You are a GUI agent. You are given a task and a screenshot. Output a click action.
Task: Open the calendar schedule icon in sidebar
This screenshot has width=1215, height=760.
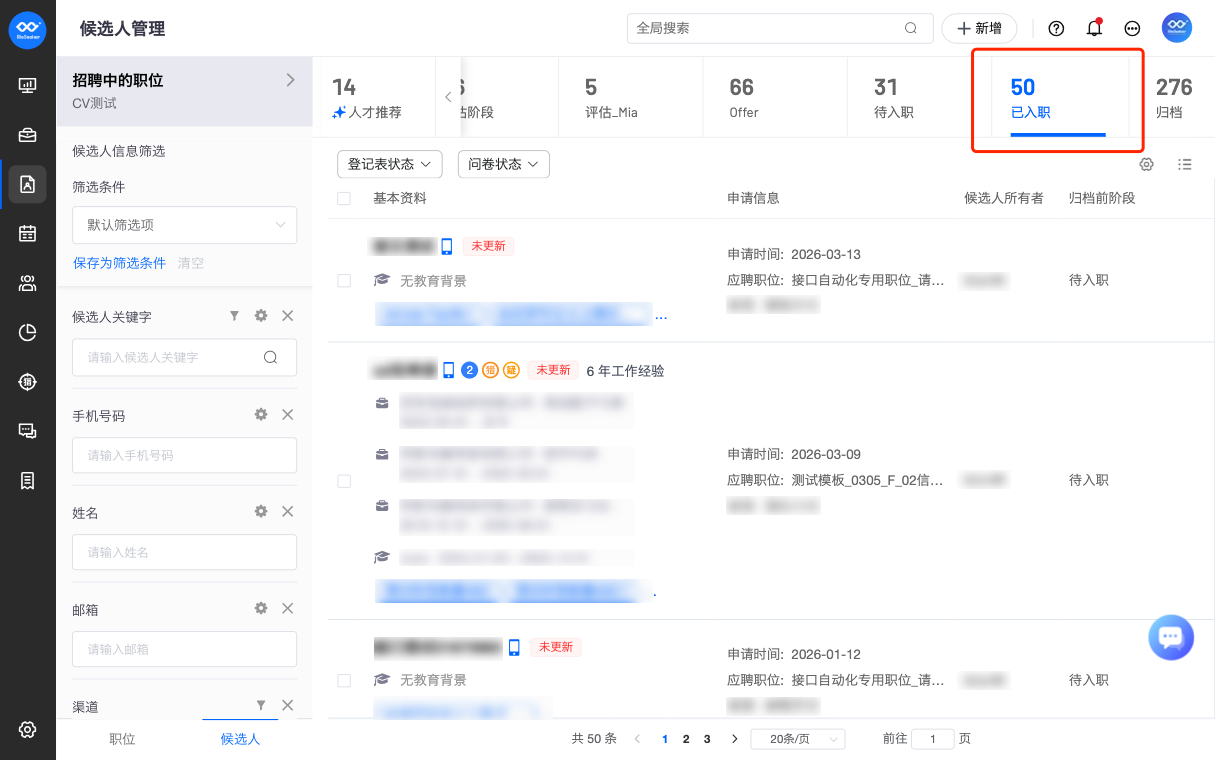click(28, 233)
